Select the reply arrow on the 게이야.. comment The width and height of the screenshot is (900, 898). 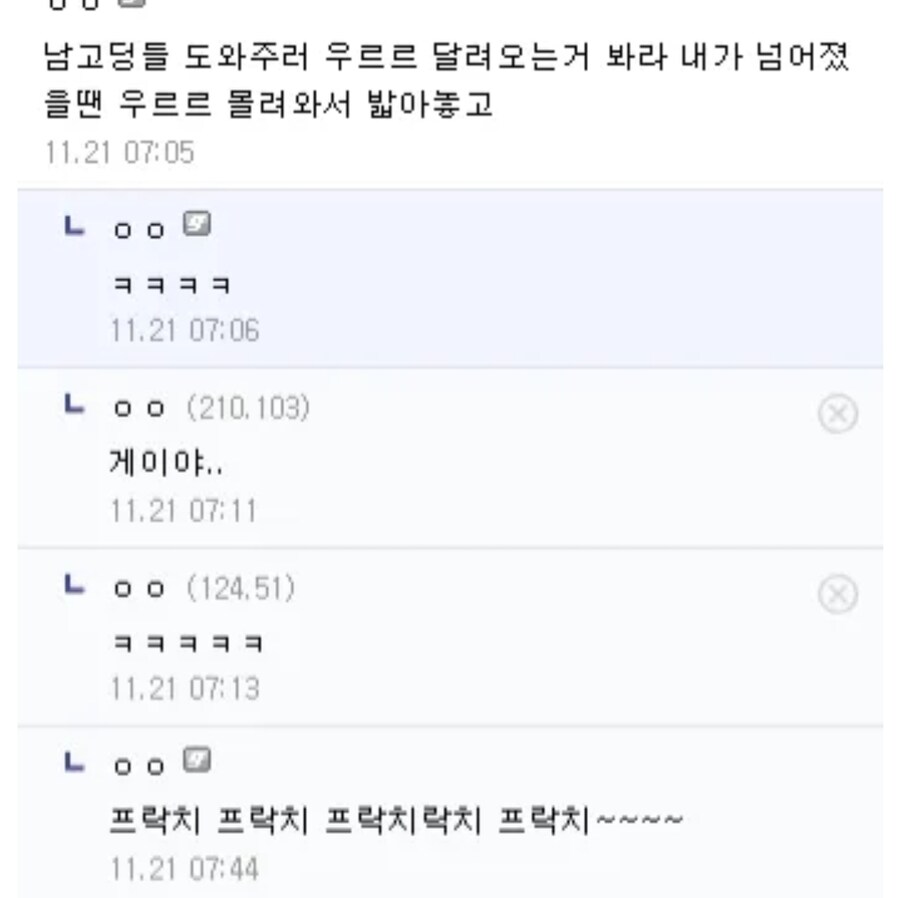coord(73,405)
